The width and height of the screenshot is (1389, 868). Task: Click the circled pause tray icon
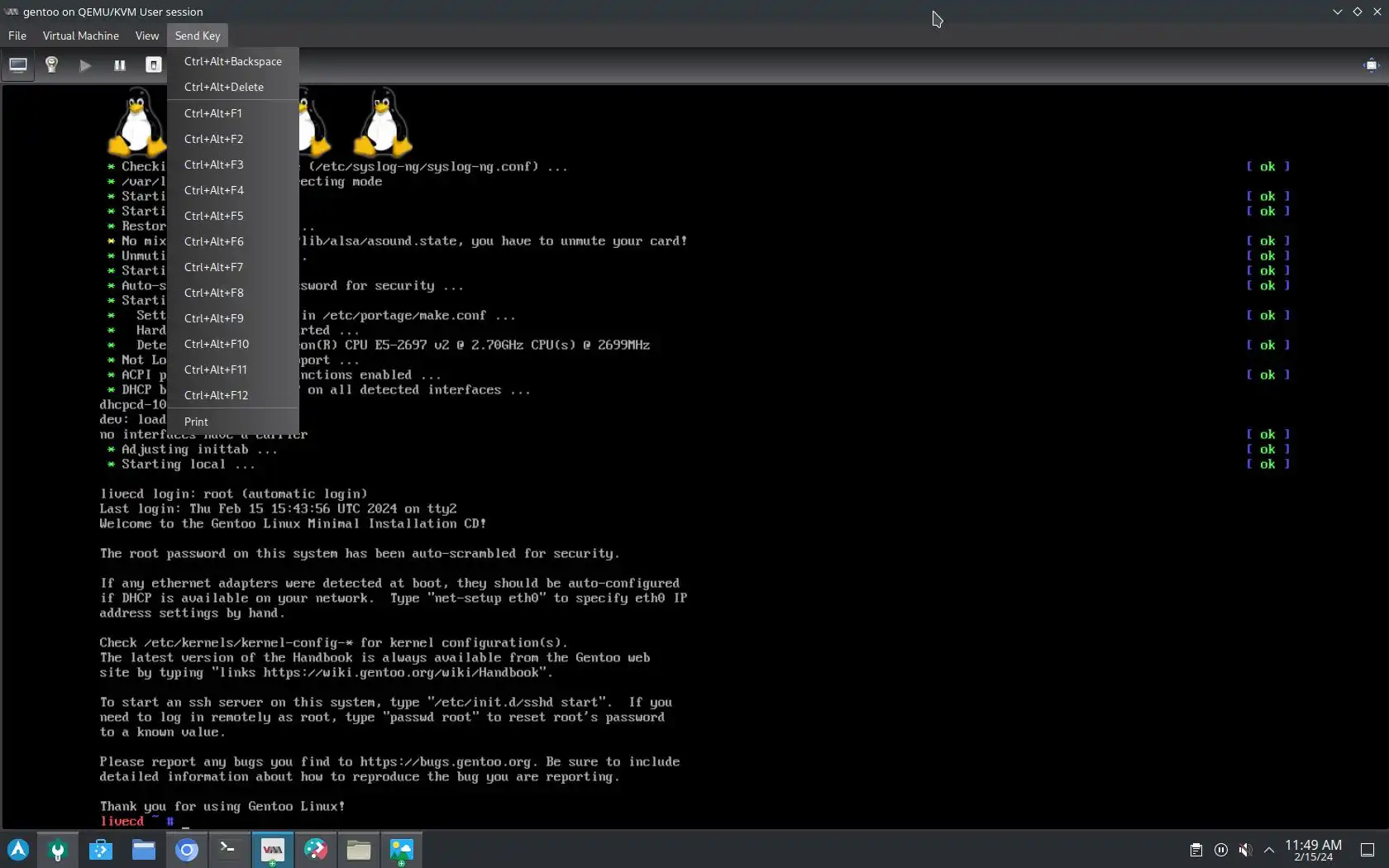pyautogui.click(x=1220, y=850)
